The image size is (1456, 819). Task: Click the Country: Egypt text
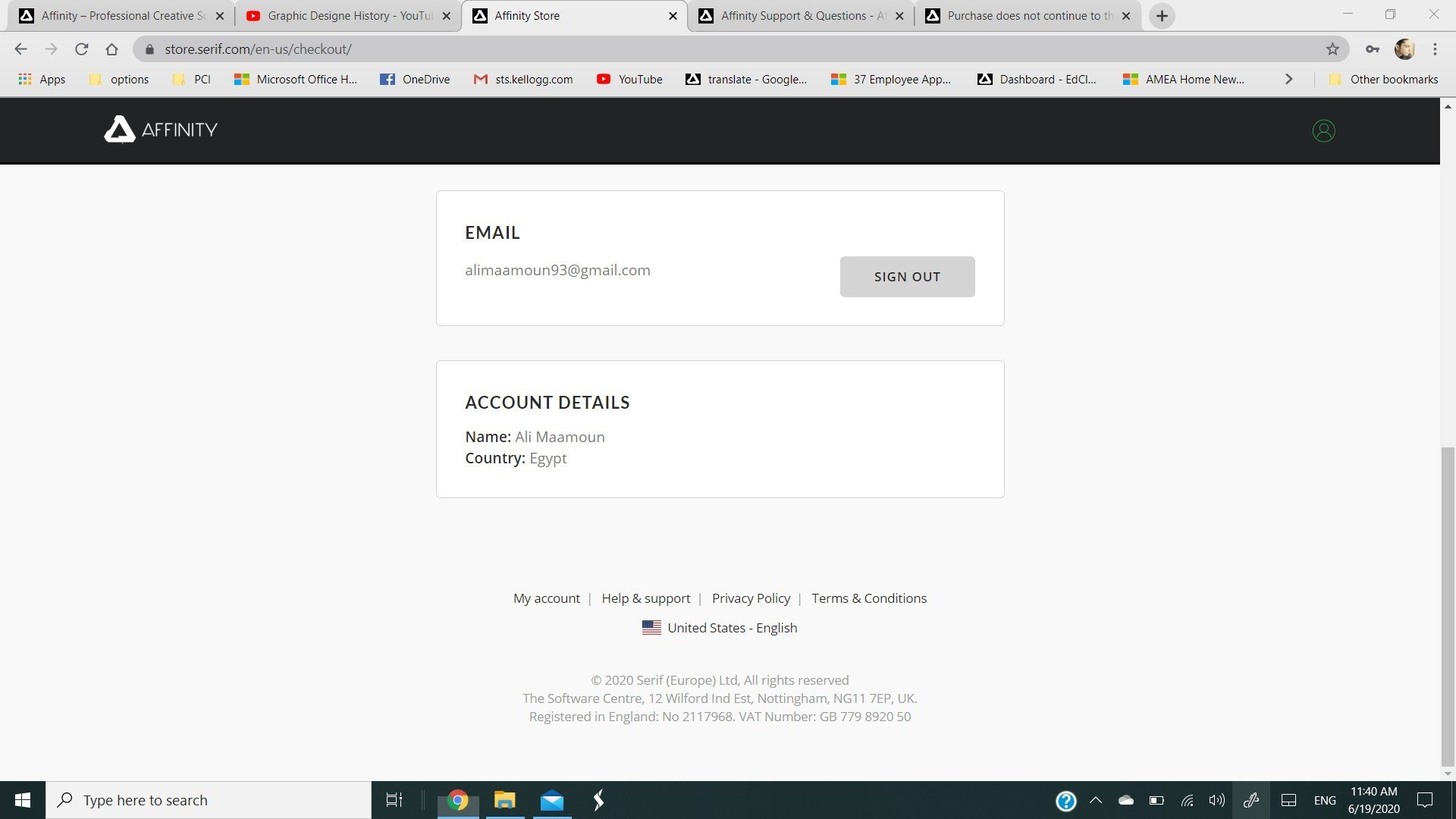click(x=516, y=458)
